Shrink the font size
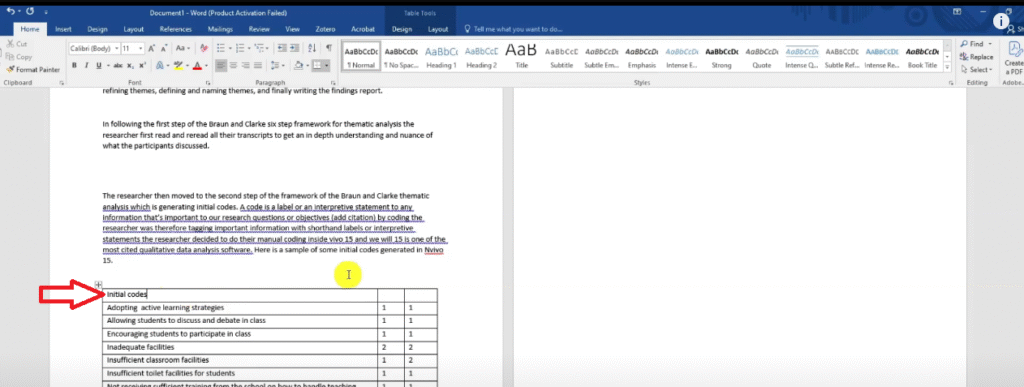 click(164, 48)
